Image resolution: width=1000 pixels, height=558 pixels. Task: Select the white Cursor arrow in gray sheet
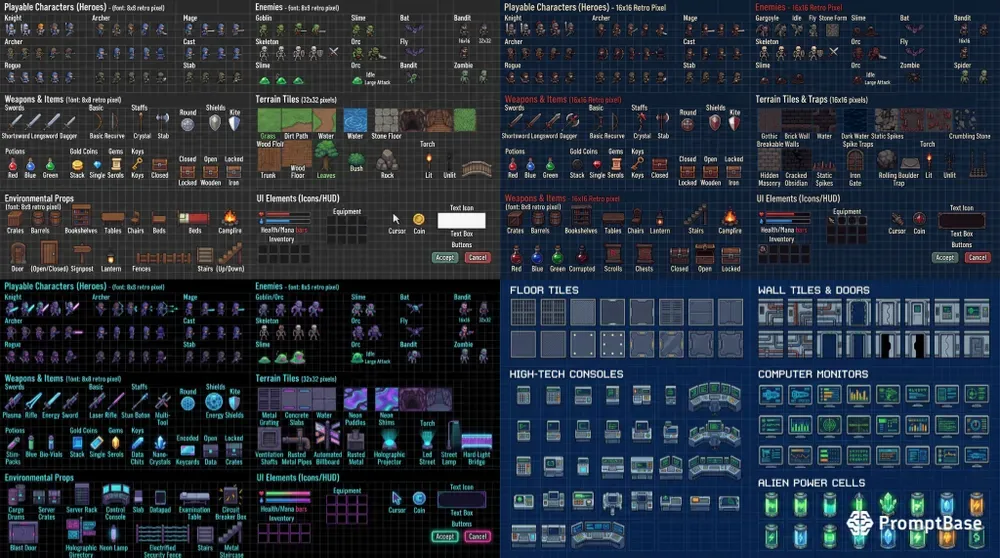396,219
